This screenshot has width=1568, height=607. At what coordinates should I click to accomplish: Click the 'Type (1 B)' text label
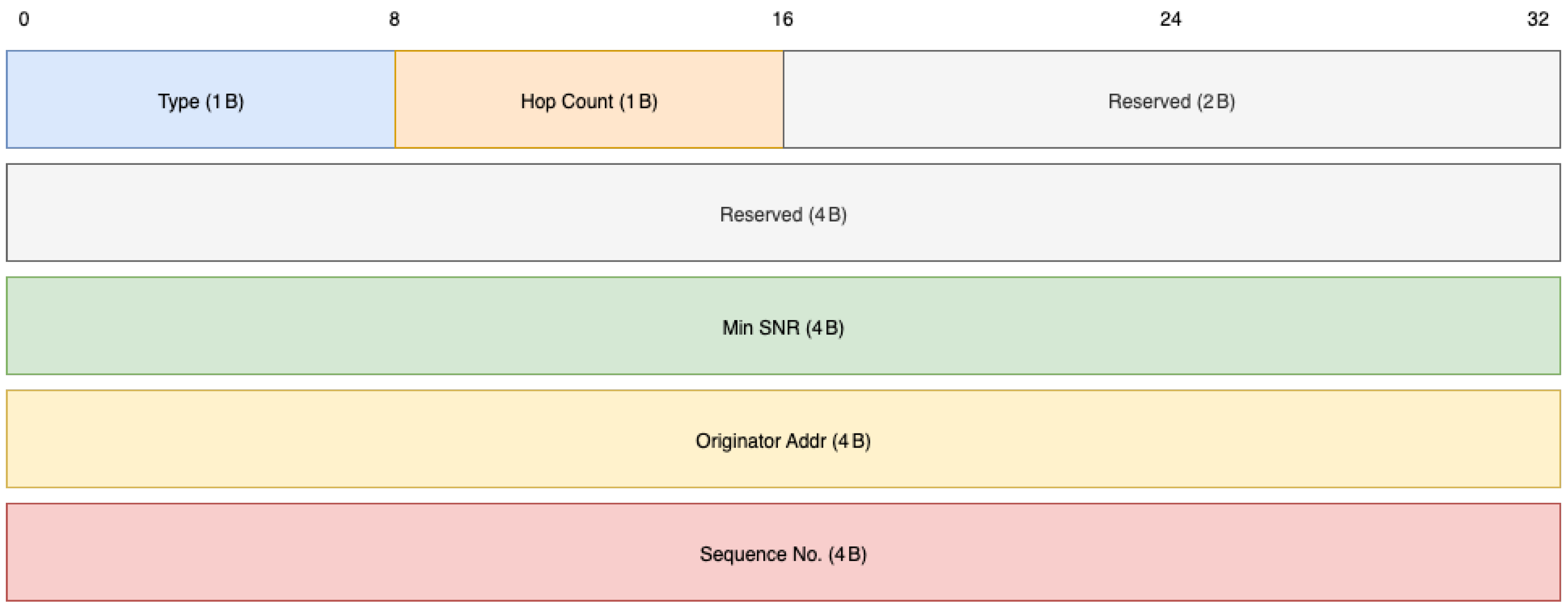201,101
